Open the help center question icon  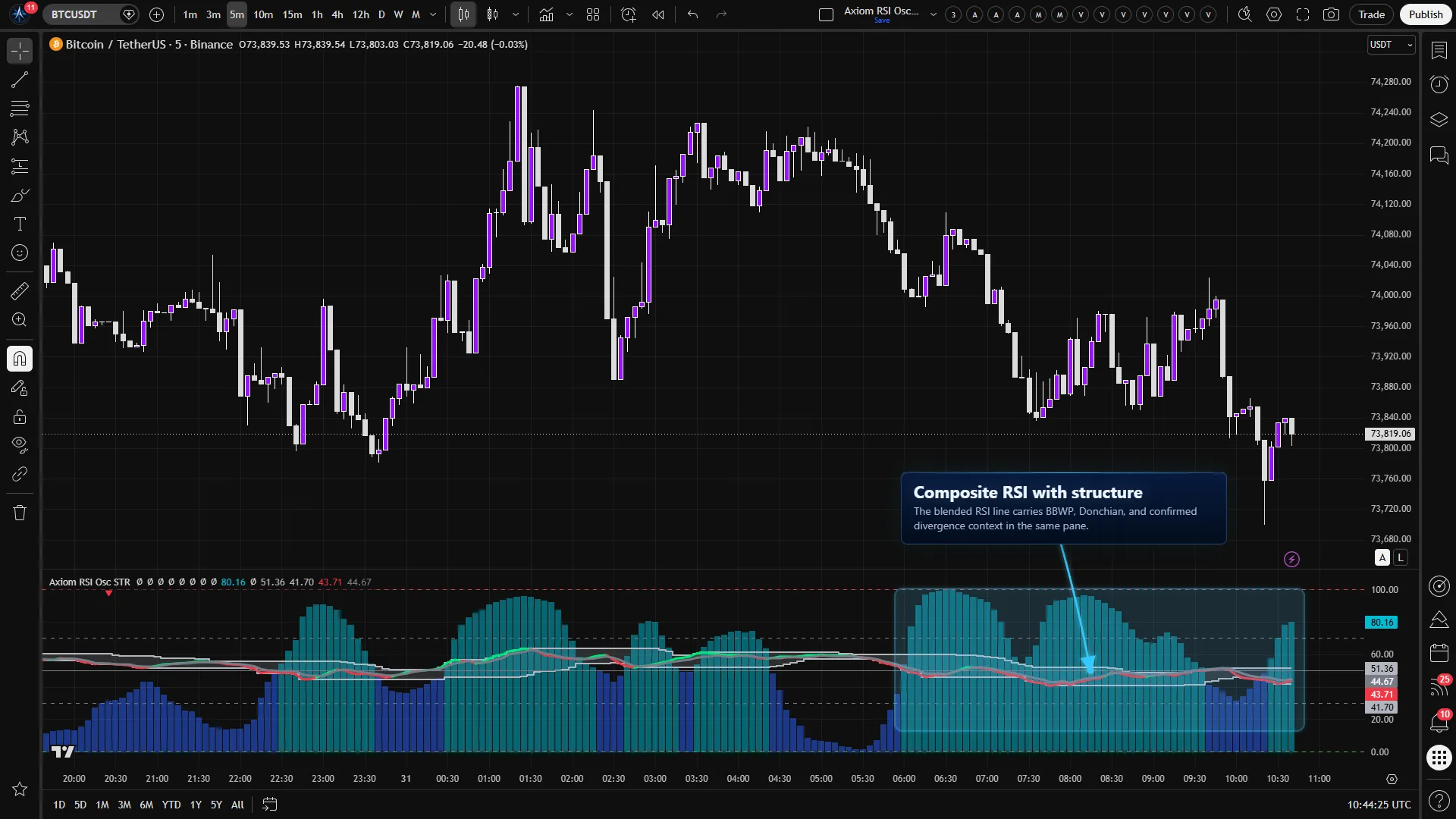click(x=1439, y=800)
